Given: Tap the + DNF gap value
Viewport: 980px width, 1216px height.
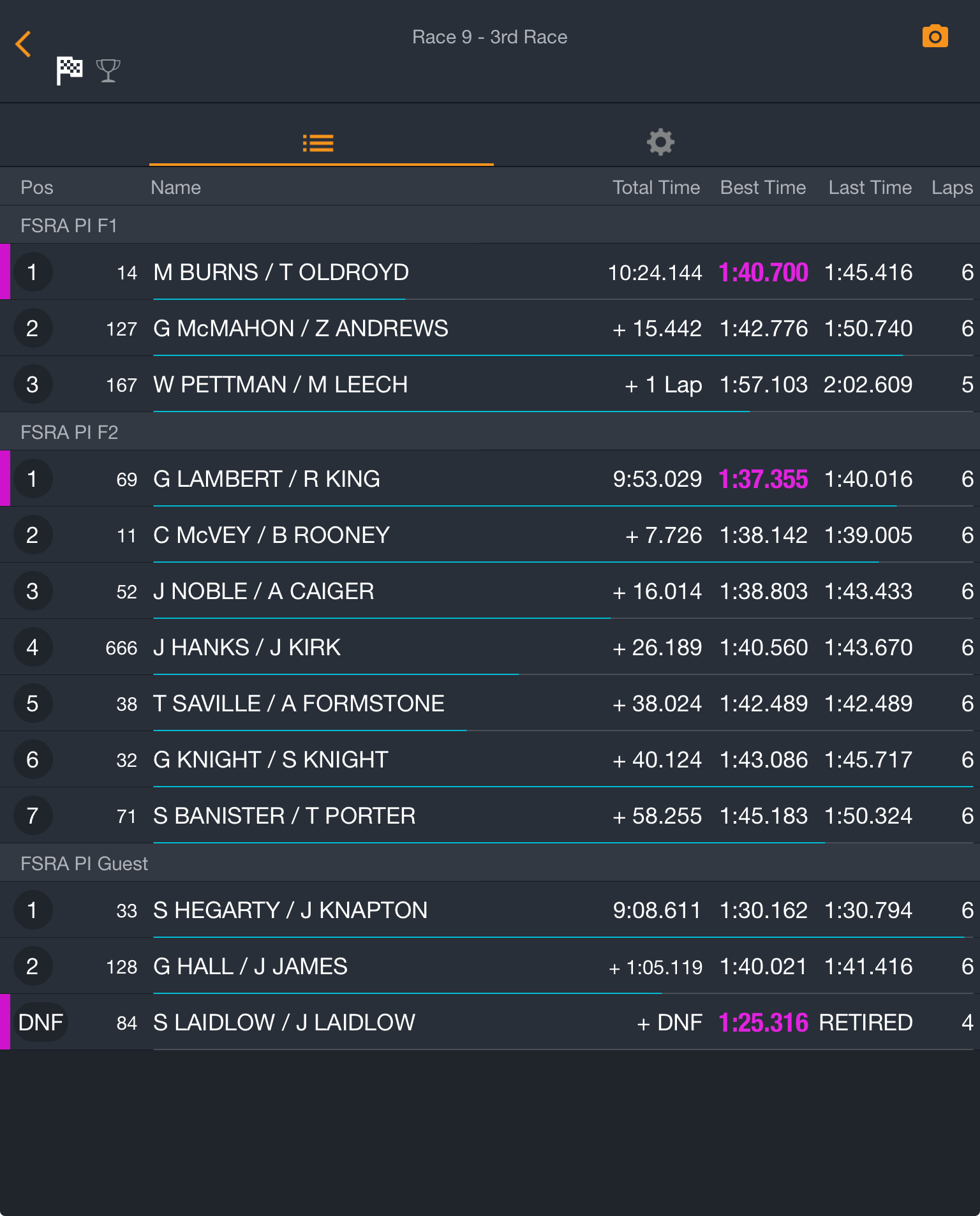Looking at the screenshot, I should click(x=669, y=1023).
